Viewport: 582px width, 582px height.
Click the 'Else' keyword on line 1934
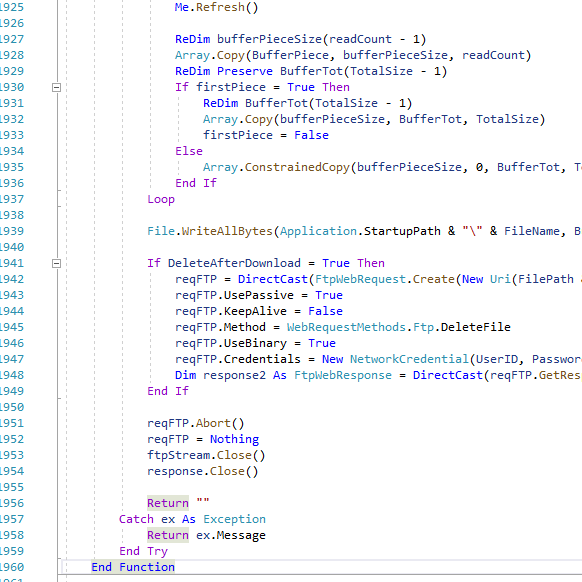(x=189, y=151)
